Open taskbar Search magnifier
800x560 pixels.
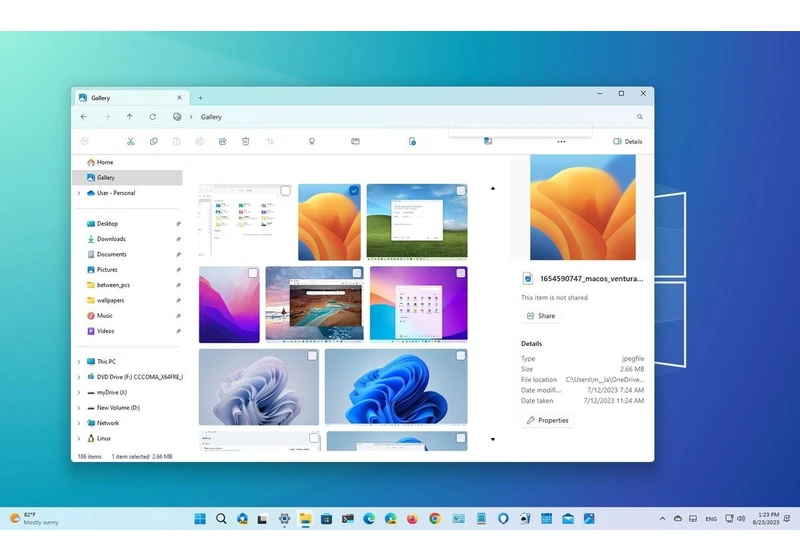221,519
